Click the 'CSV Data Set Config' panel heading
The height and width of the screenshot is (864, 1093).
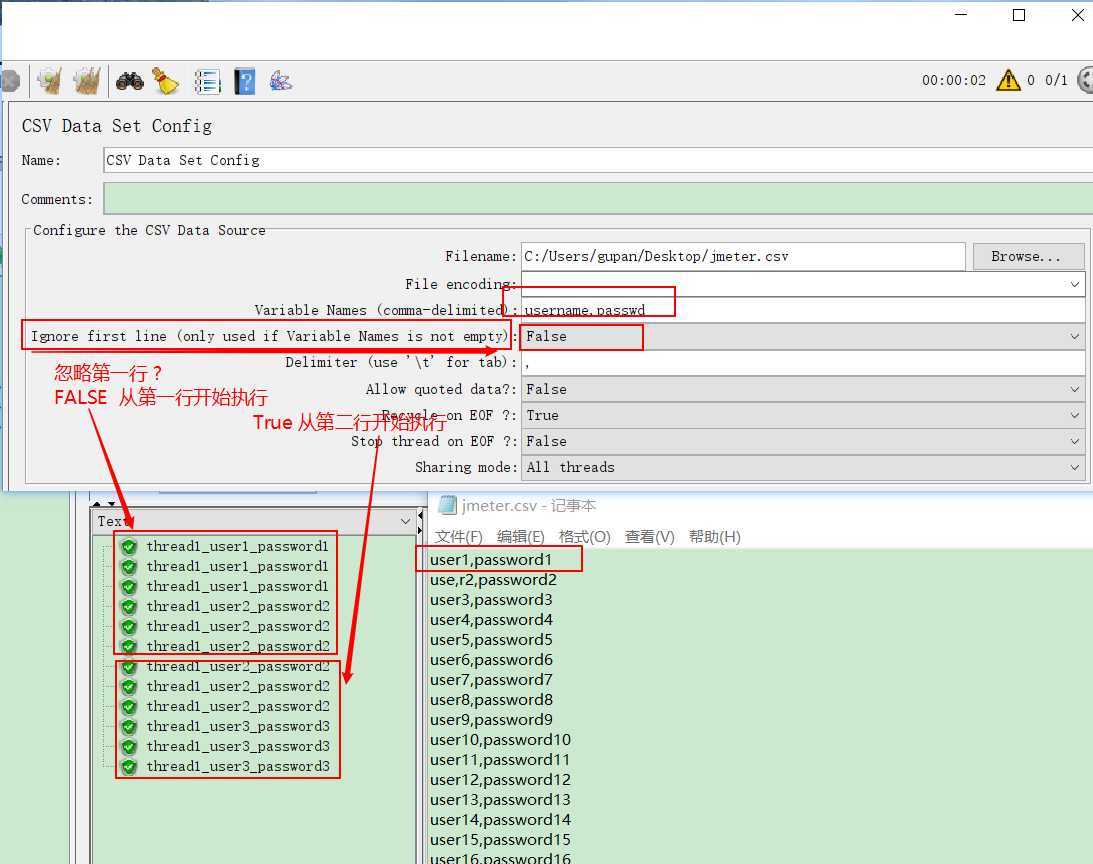(116, 126)
